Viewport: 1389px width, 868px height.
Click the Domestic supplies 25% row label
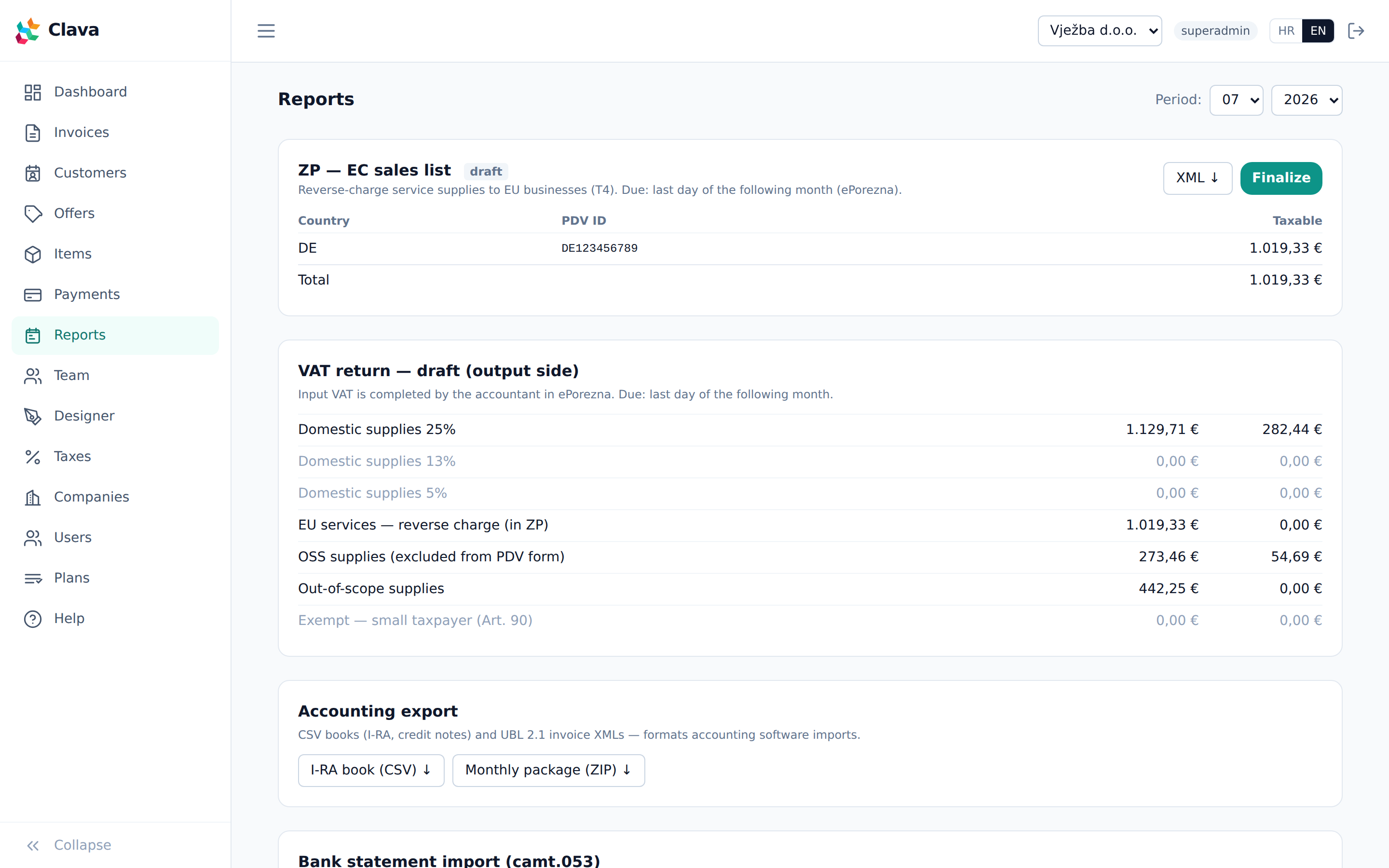pos(377,430)
